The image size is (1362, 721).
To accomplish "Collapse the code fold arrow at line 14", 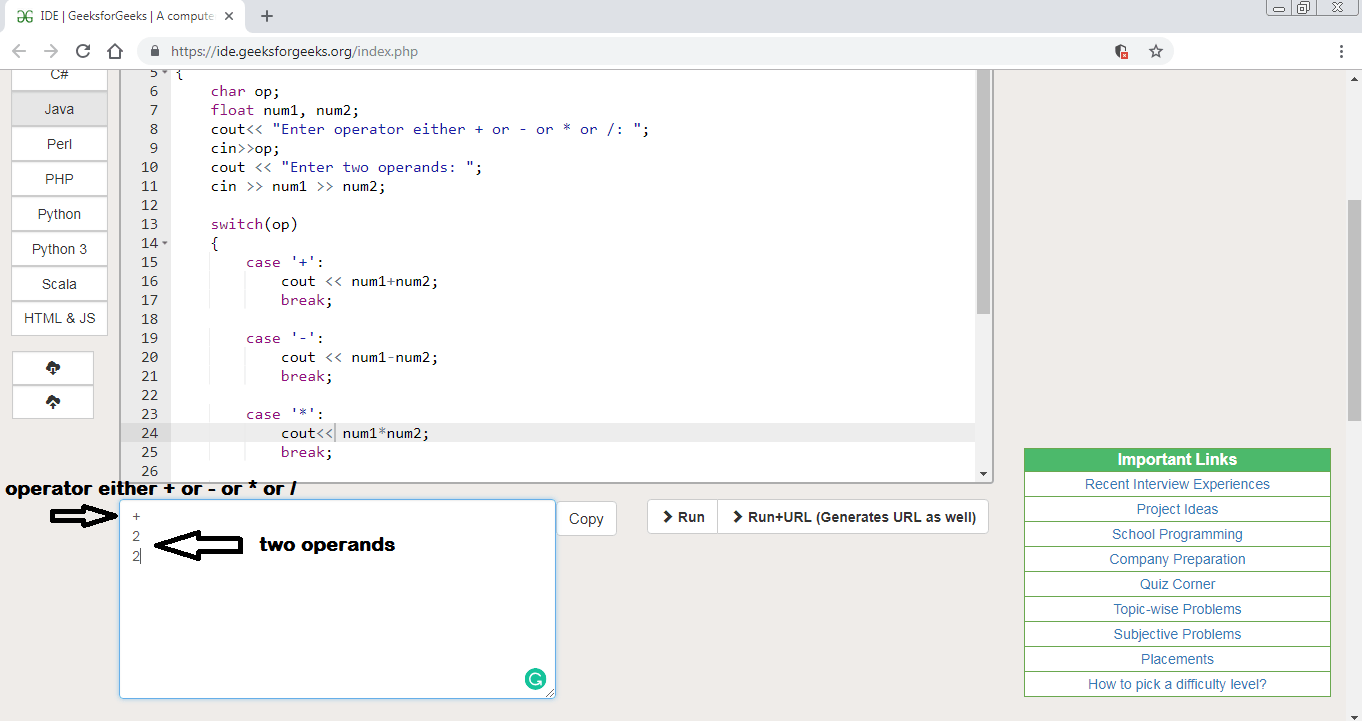I will pyautogui.click(x=165, y=244).
